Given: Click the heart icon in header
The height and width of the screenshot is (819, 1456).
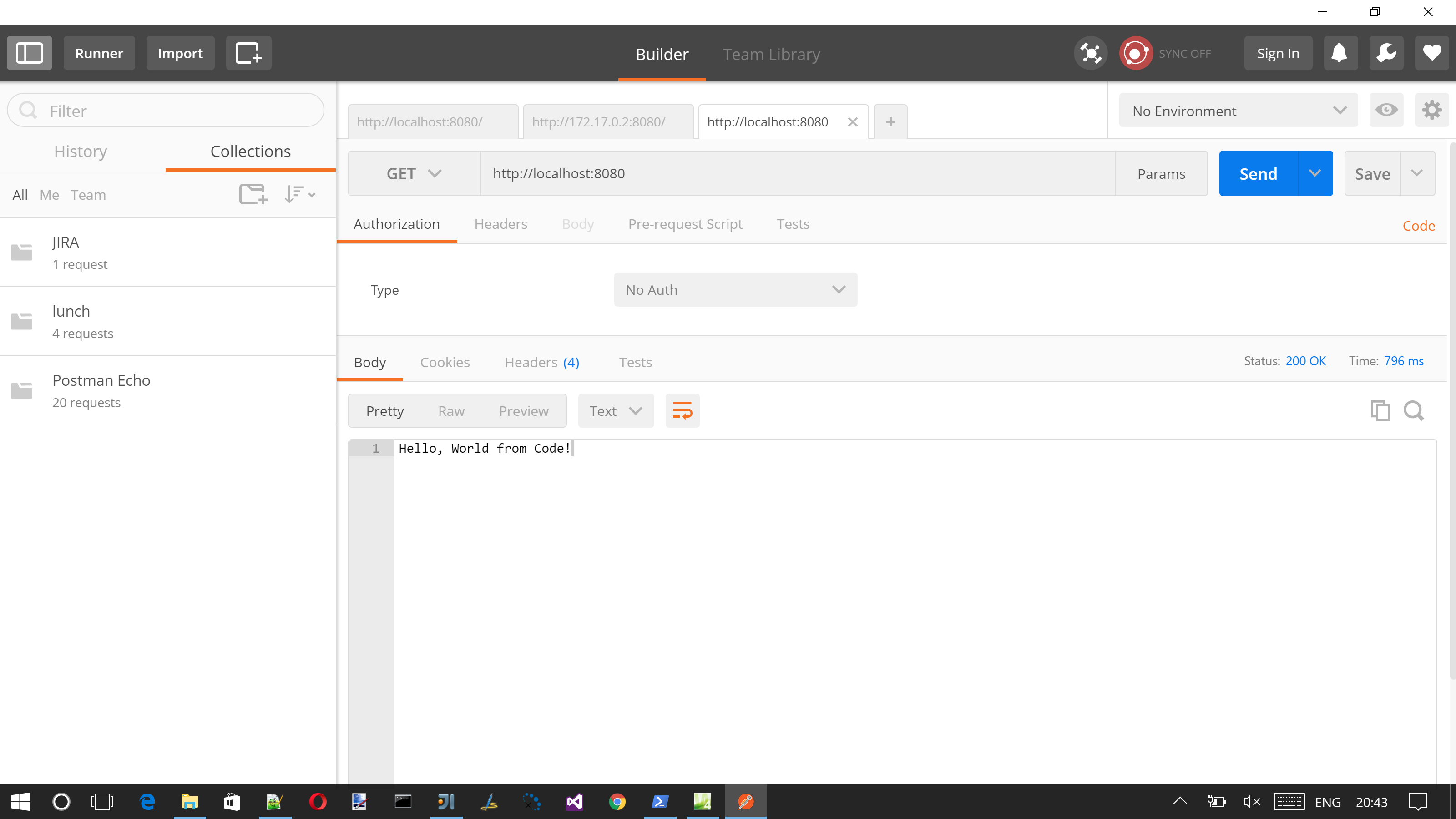Looking at the screenshot, I should click(x=1432, y=53).
